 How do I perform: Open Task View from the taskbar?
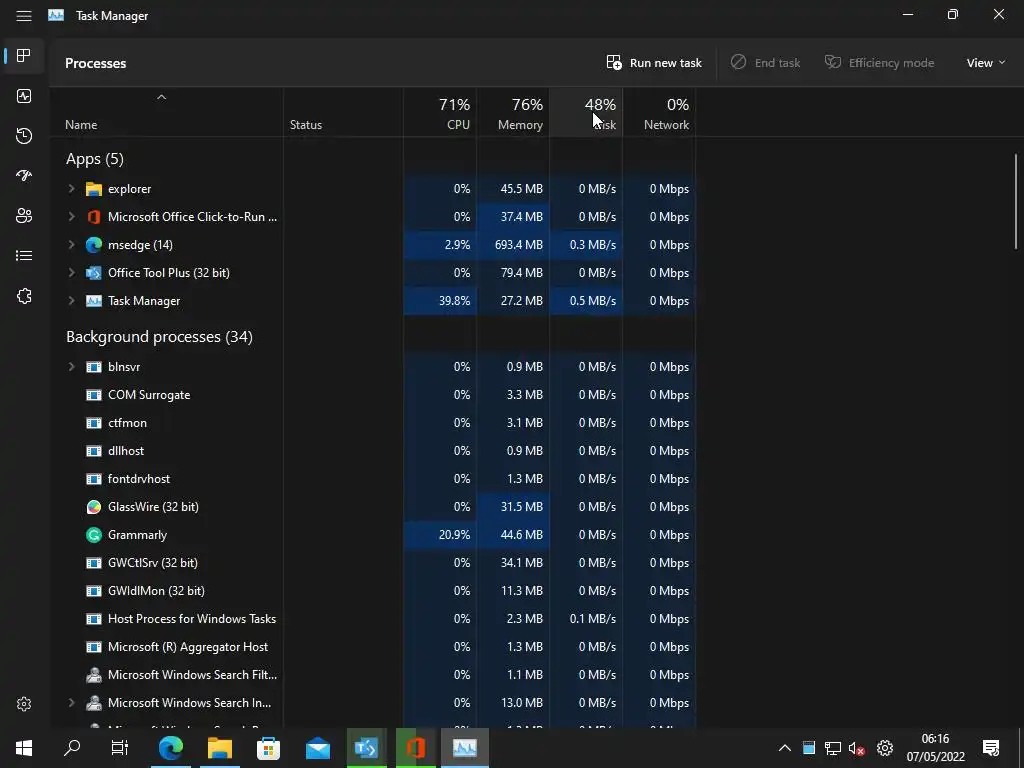tap(120, 748)
